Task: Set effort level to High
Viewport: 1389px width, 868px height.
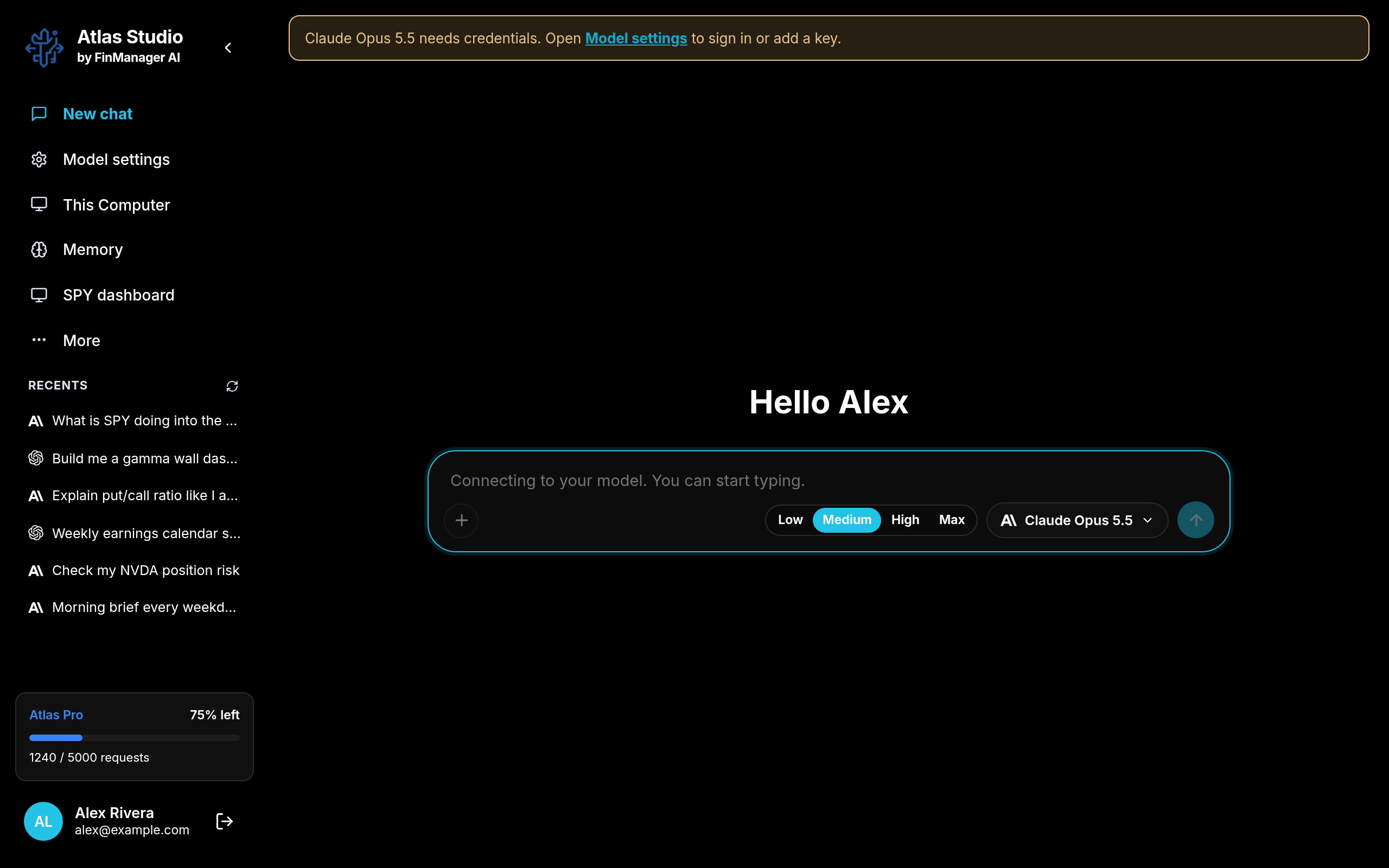Action: tap(905, 520)
